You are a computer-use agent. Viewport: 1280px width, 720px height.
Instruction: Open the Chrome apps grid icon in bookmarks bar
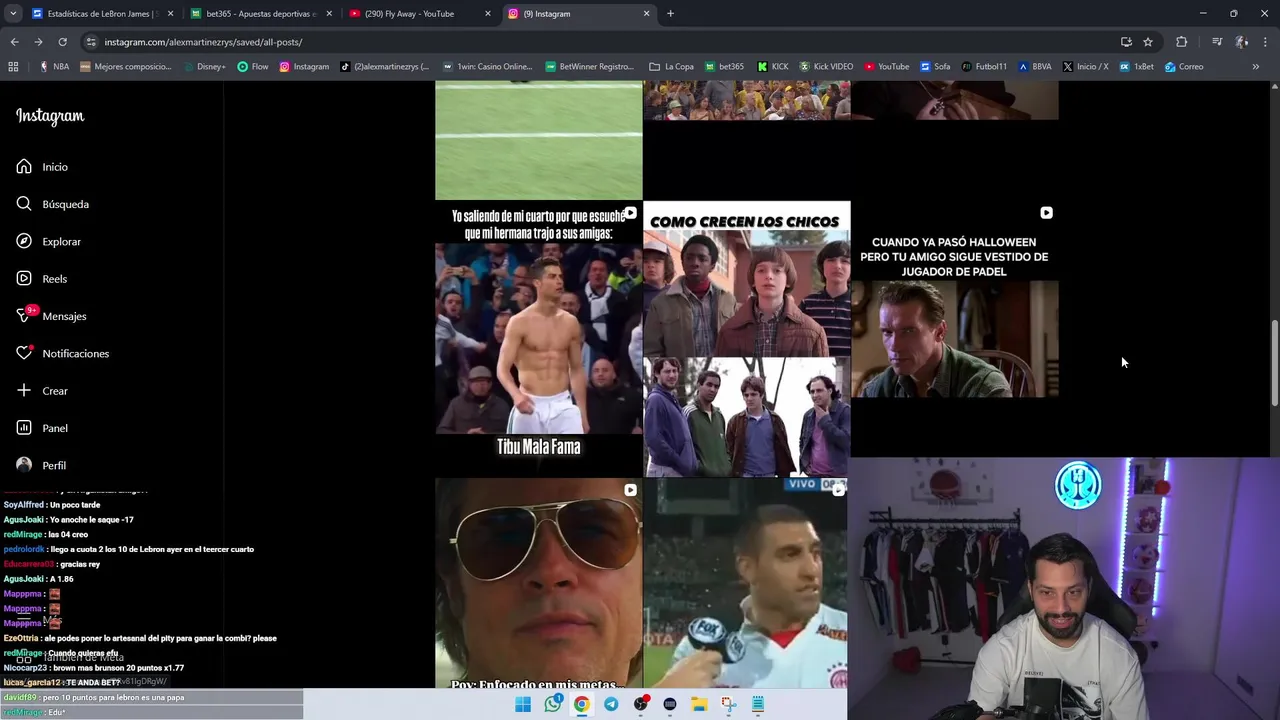13,67
